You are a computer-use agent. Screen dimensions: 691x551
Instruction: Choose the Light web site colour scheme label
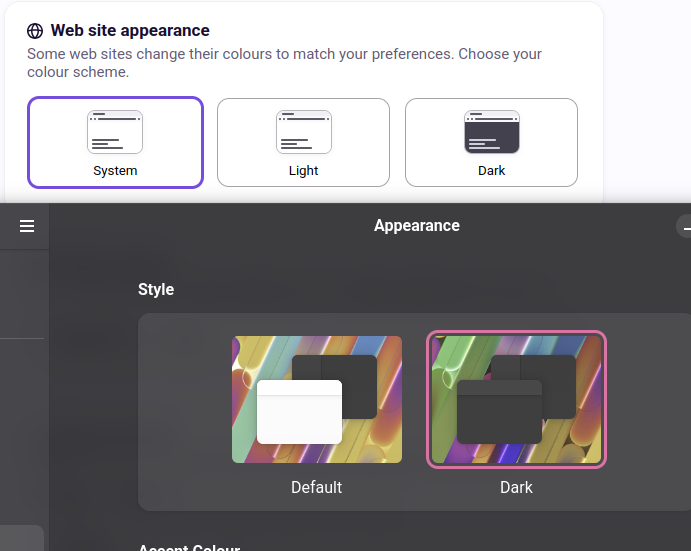click(304, 171)
